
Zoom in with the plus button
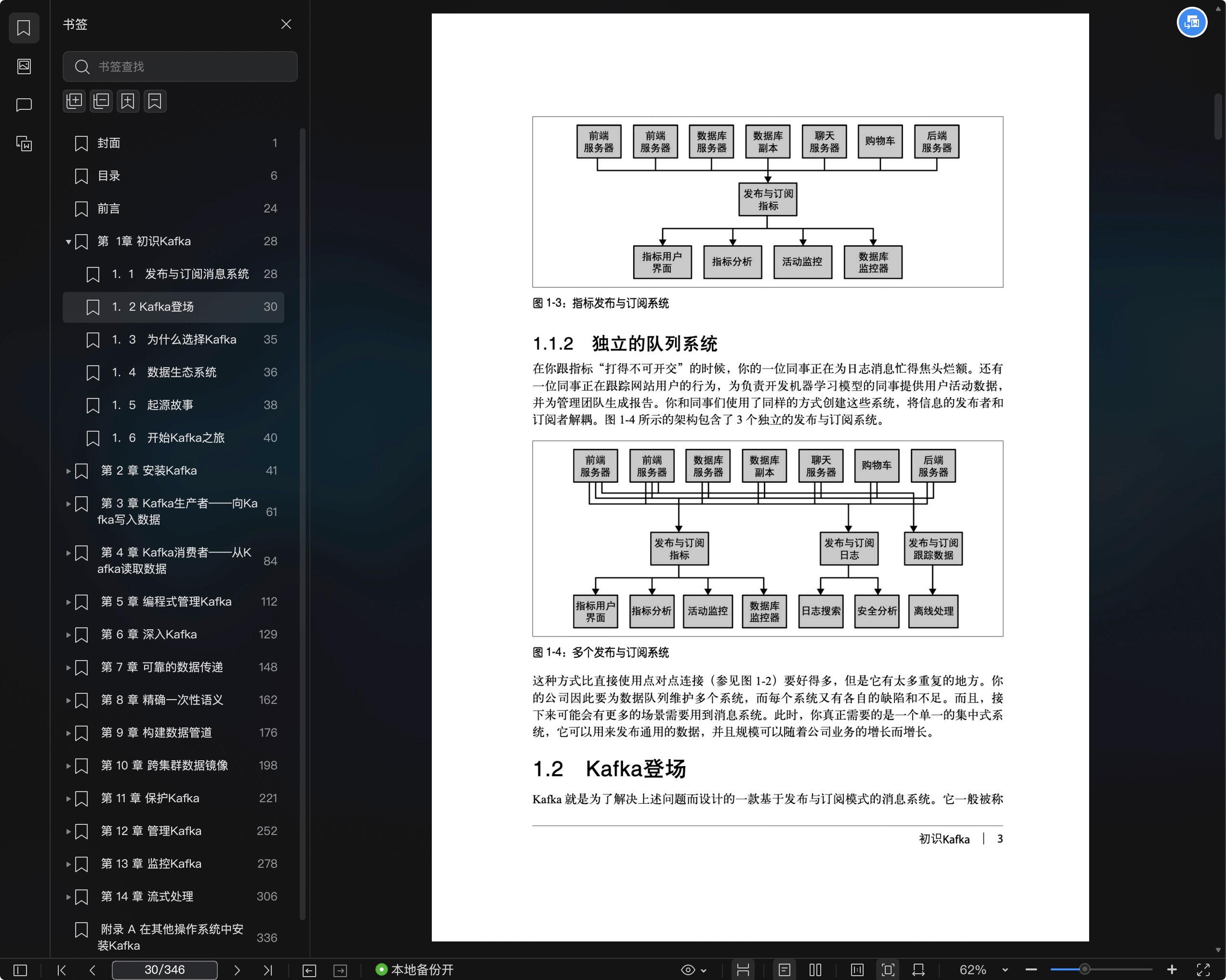(x=1172, y=970)
